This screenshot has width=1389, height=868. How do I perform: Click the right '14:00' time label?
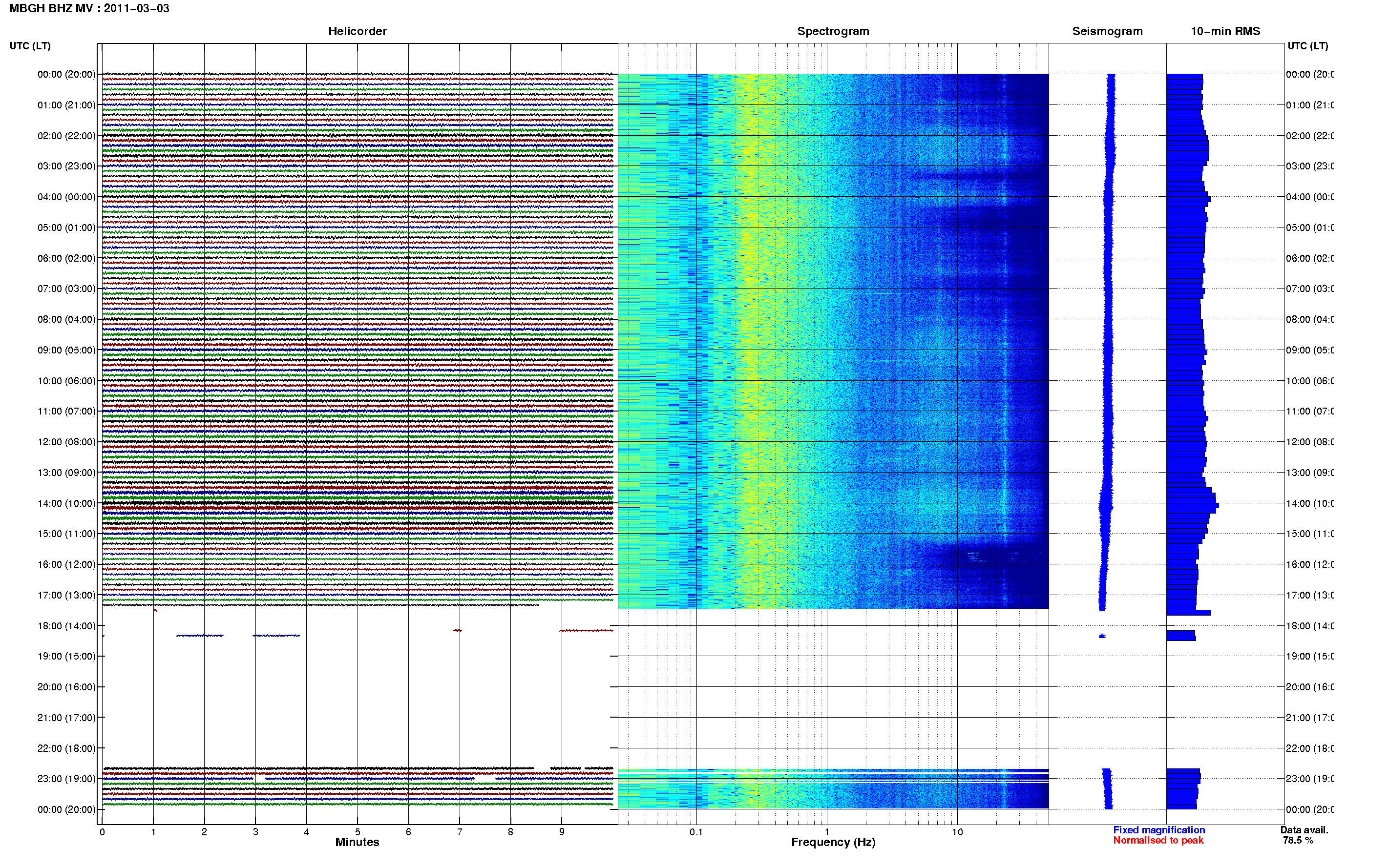click(1310, 503)
